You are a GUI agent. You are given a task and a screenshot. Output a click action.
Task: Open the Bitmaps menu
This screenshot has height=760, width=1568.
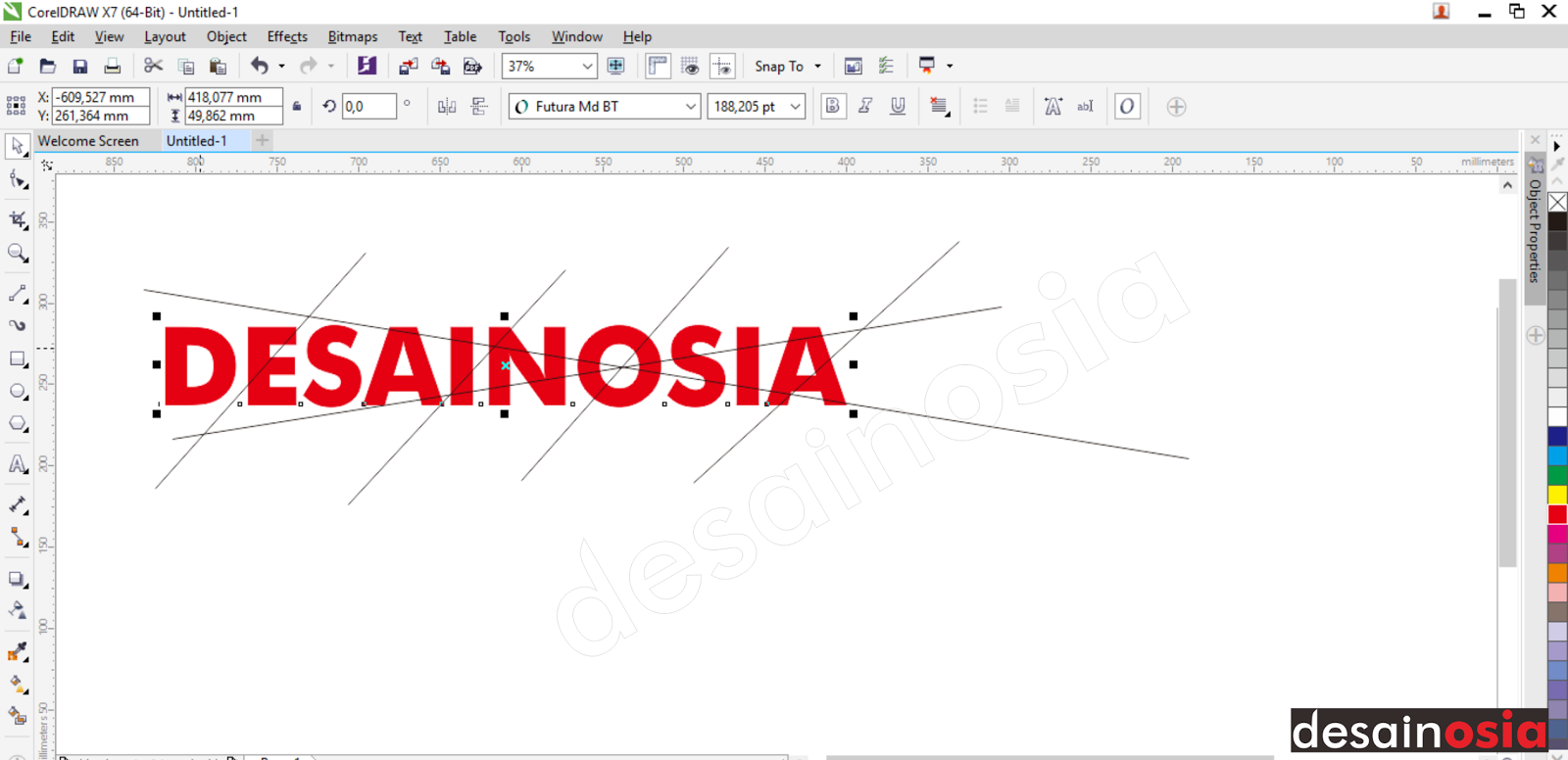[x=353, y=36]
